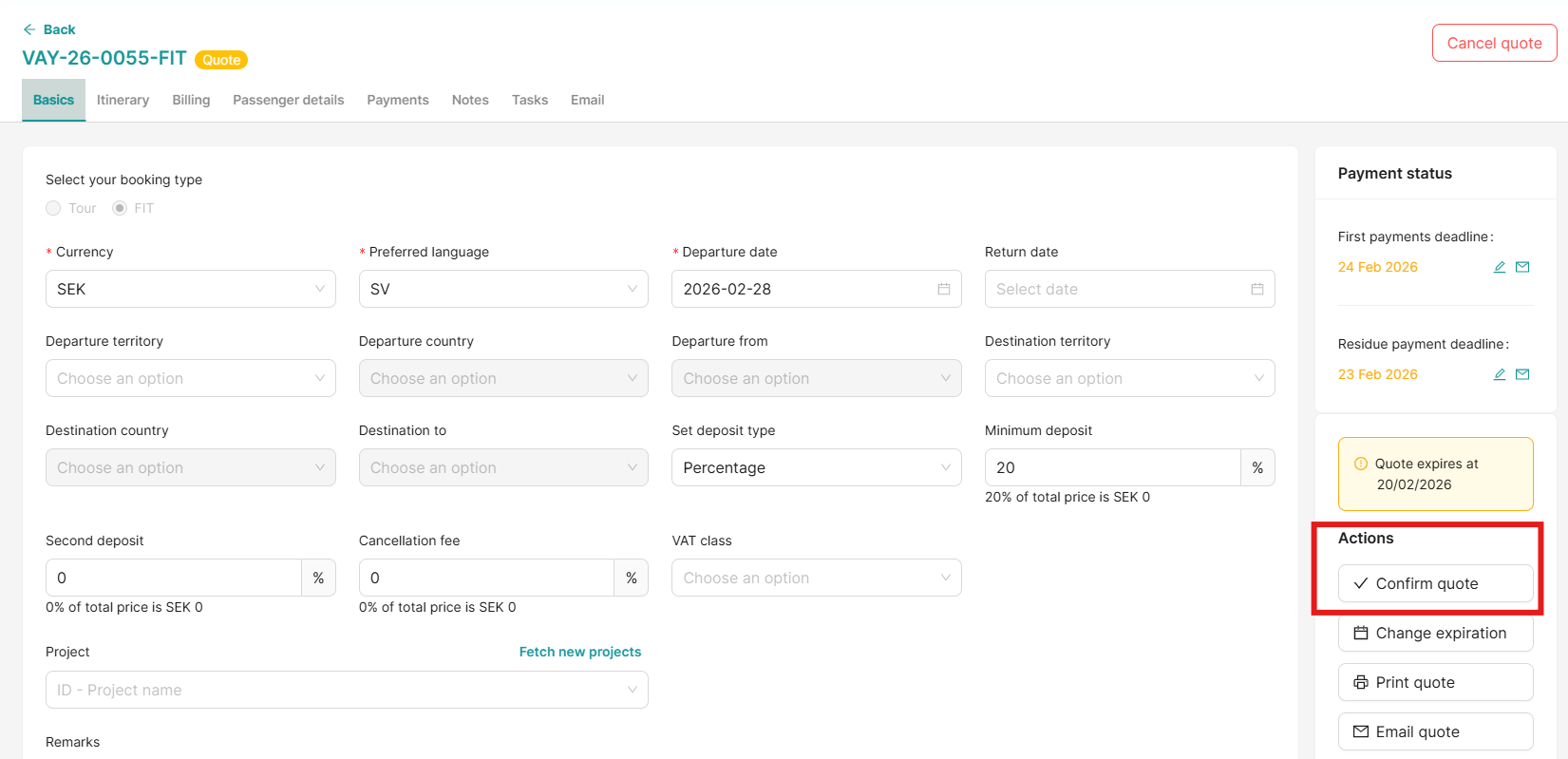1568x759 pixels.
Task: Expand the Set deposit type dropdown
Action: pos(816,467)
